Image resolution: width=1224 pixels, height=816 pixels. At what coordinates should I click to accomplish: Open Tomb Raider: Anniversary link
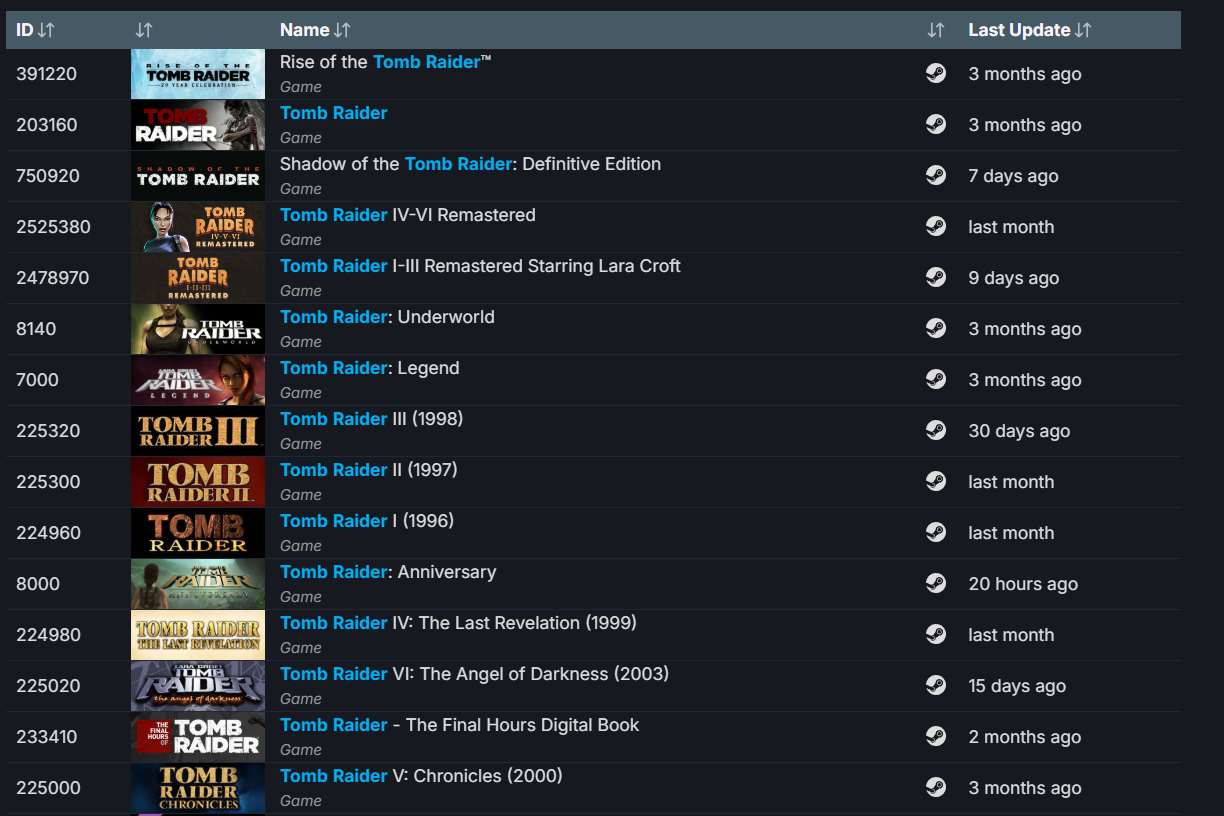tap(388, 572)
